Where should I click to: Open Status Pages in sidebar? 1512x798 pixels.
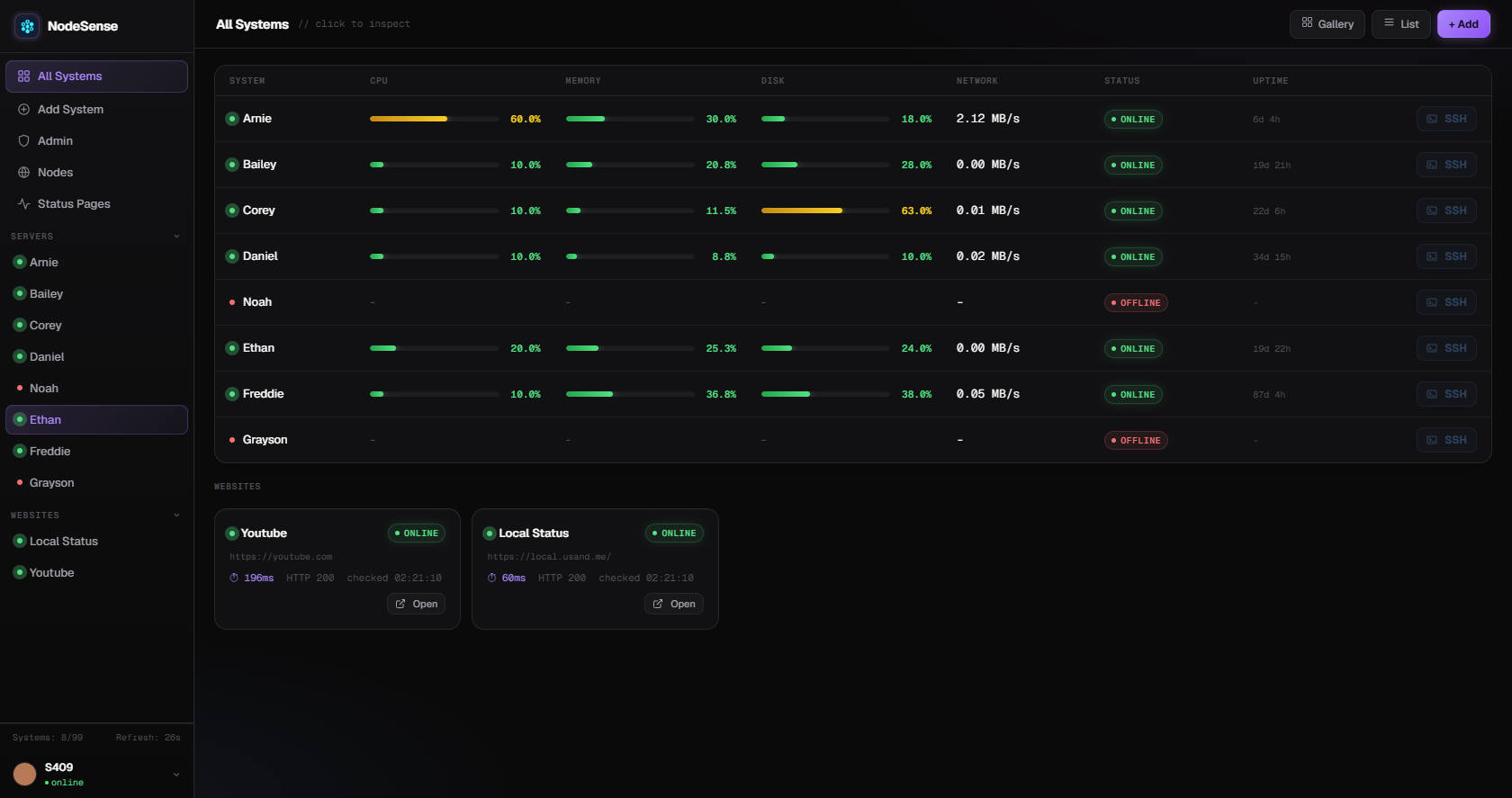[x=96, y=204]
